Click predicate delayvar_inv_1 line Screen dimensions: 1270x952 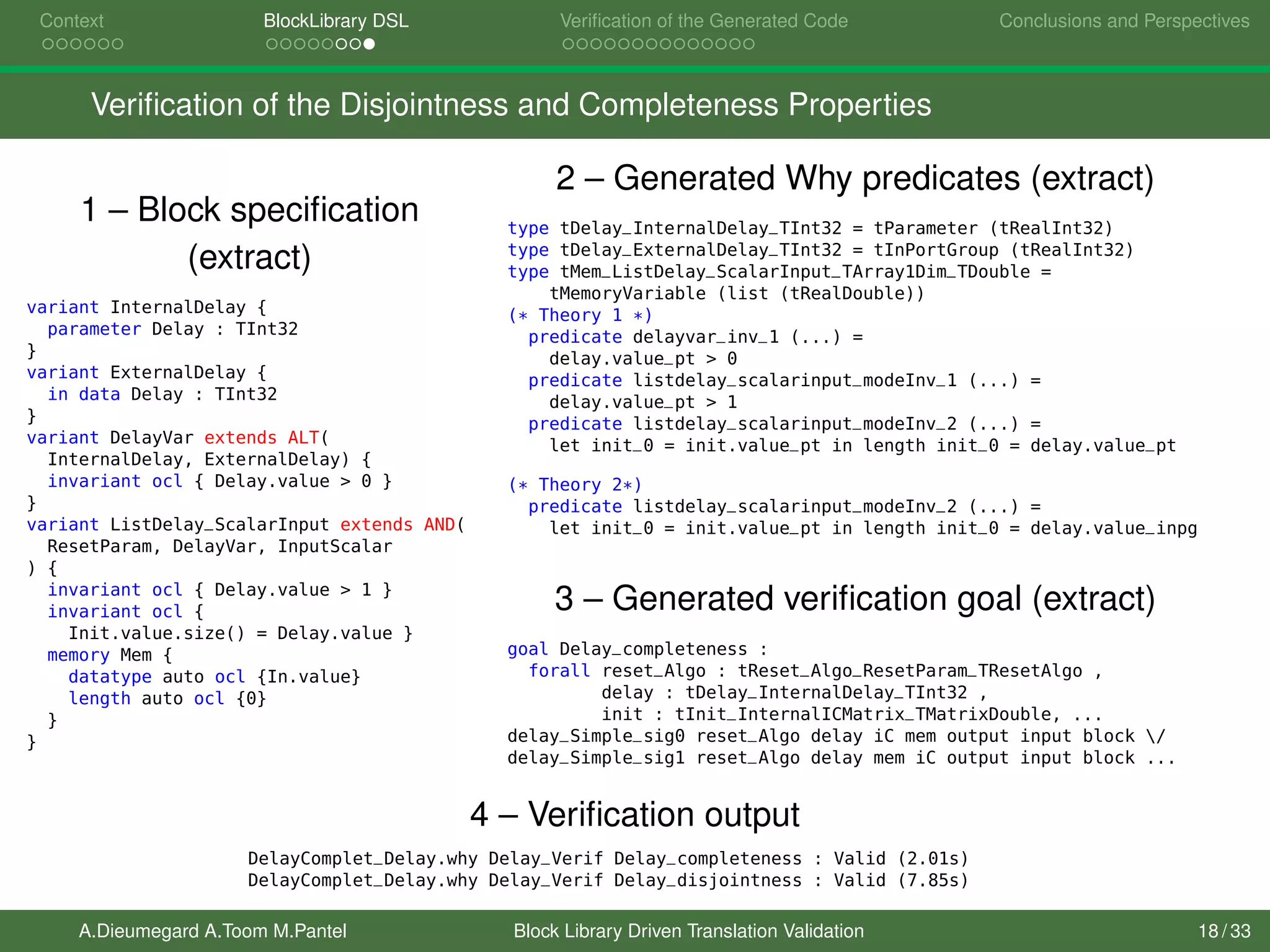point(695,337)
